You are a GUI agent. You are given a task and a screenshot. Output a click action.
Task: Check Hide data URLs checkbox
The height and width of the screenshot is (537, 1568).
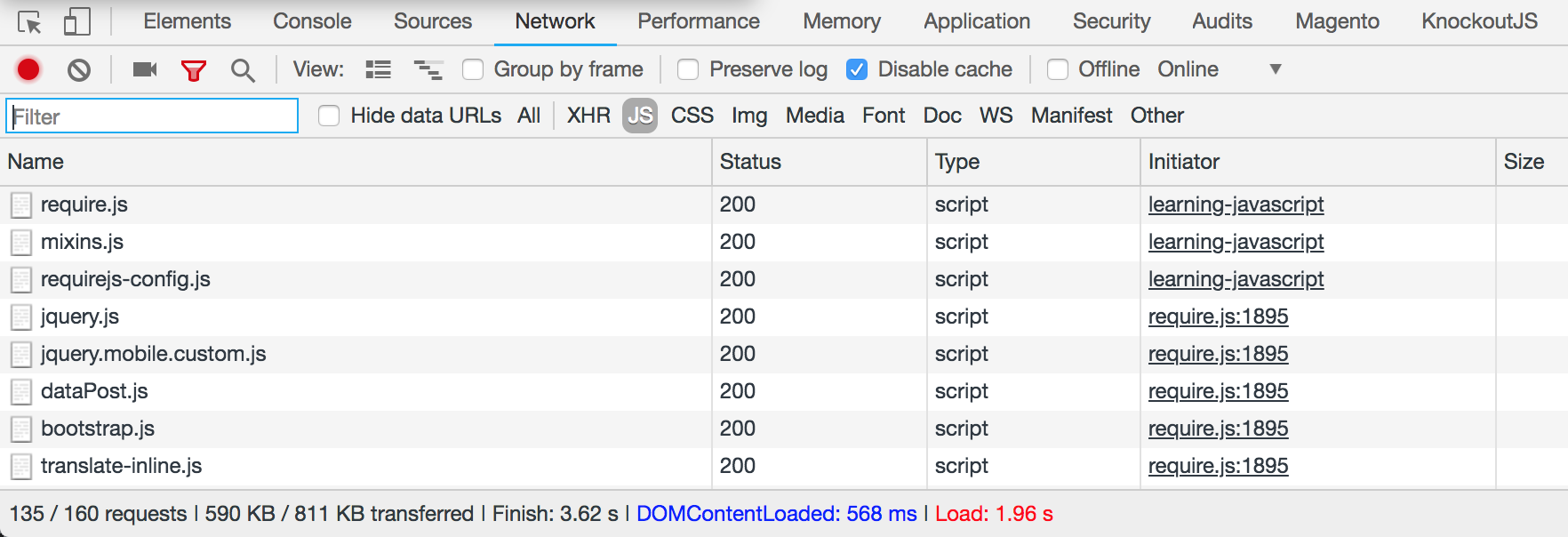(x=329, y=116)
